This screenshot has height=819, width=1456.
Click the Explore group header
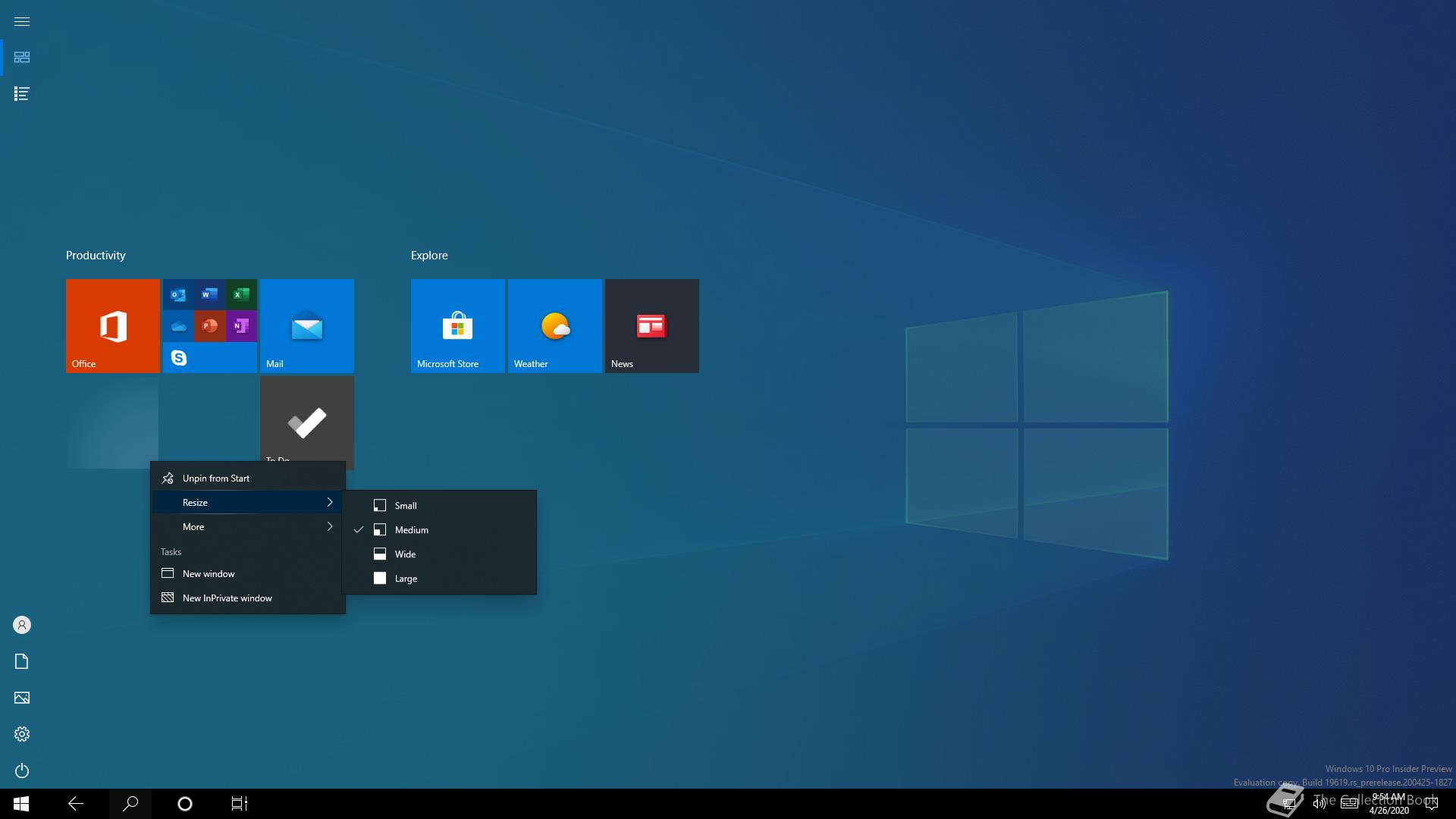click(429, 256)
